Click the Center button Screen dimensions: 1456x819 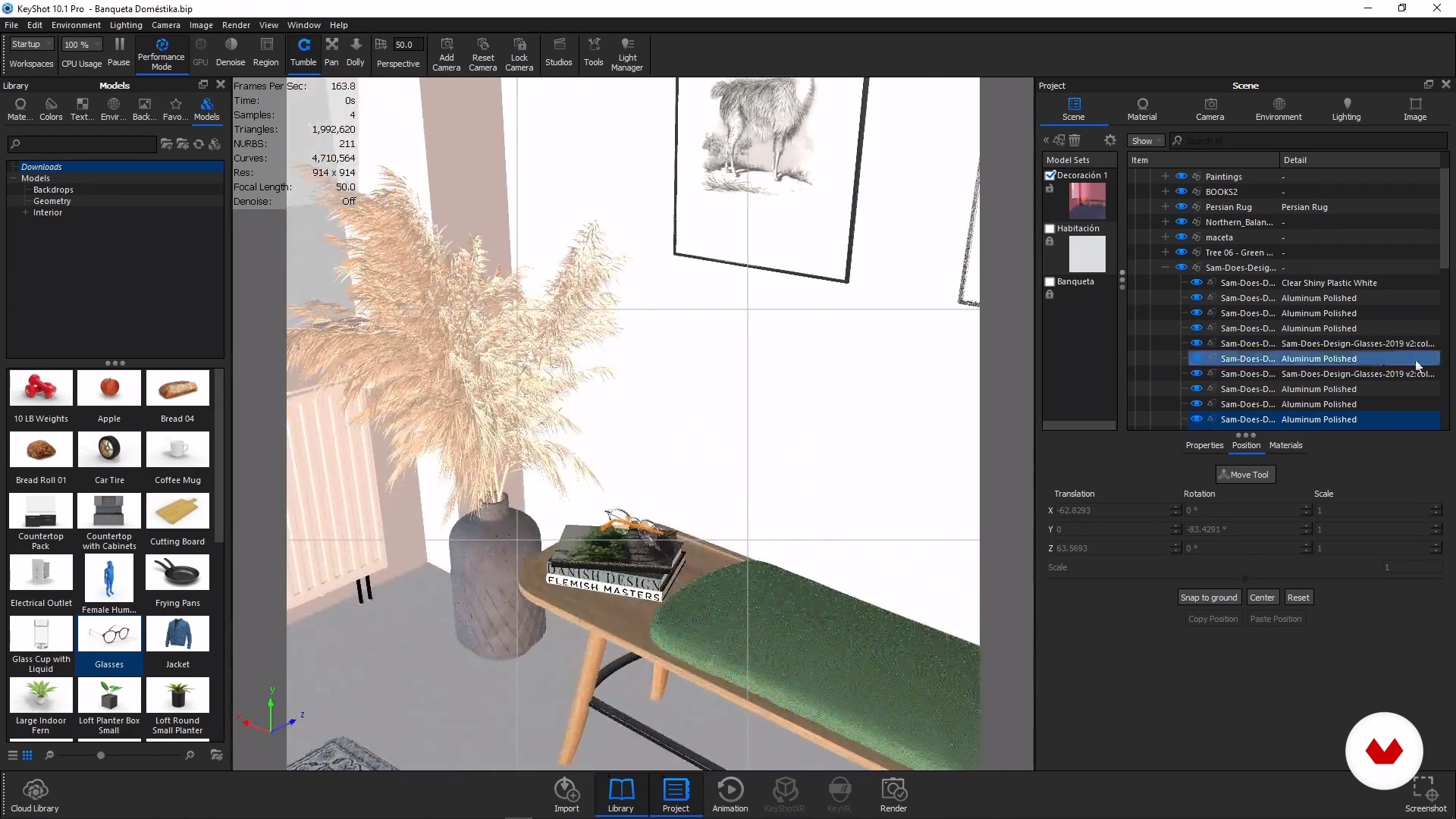tap(1262, 598)
